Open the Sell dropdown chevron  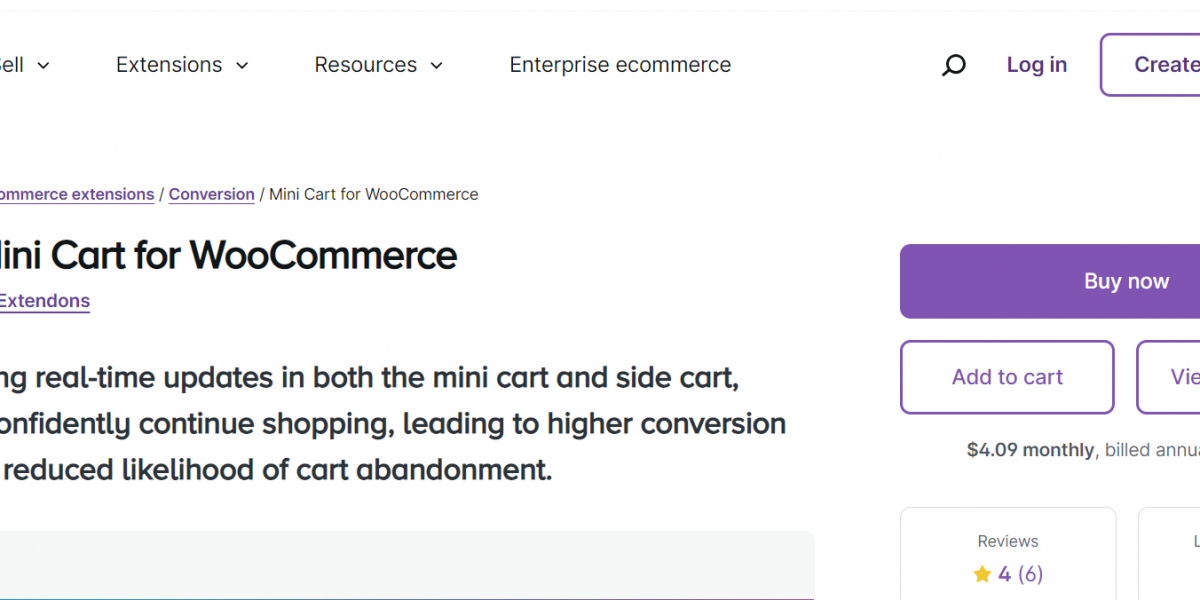43,66
